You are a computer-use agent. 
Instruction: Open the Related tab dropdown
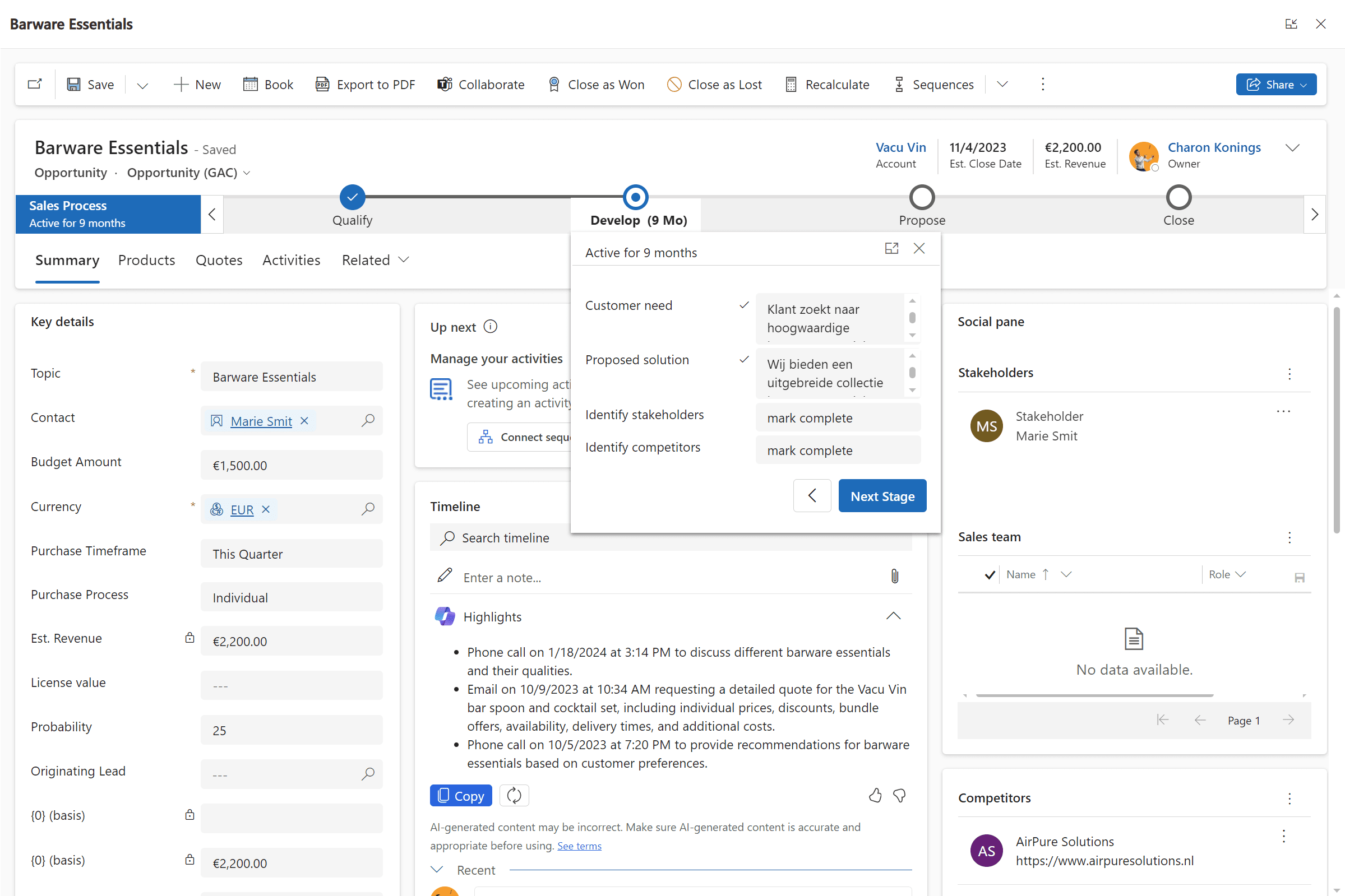click(x=376, y=260)
